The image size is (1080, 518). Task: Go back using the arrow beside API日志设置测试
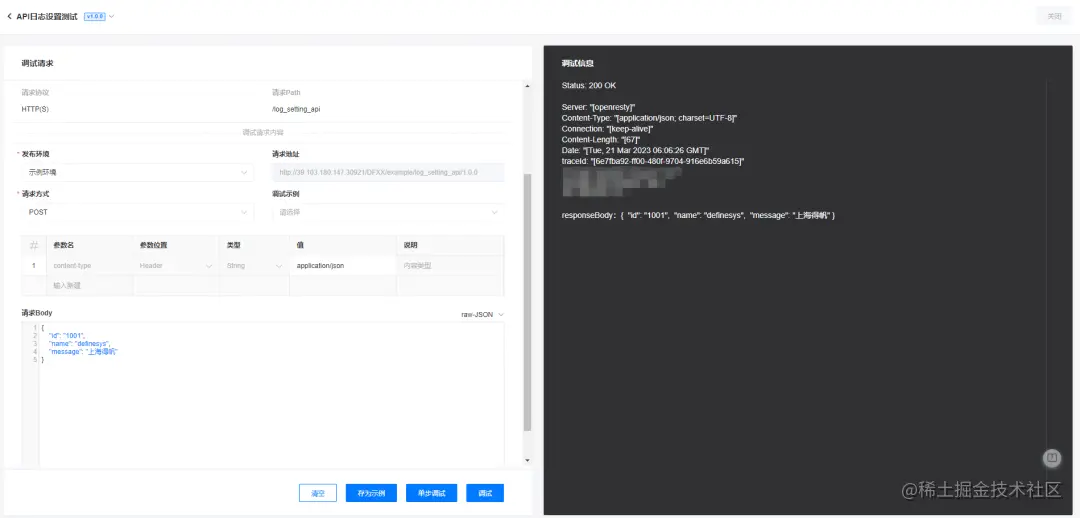click(x=9, y=16)
